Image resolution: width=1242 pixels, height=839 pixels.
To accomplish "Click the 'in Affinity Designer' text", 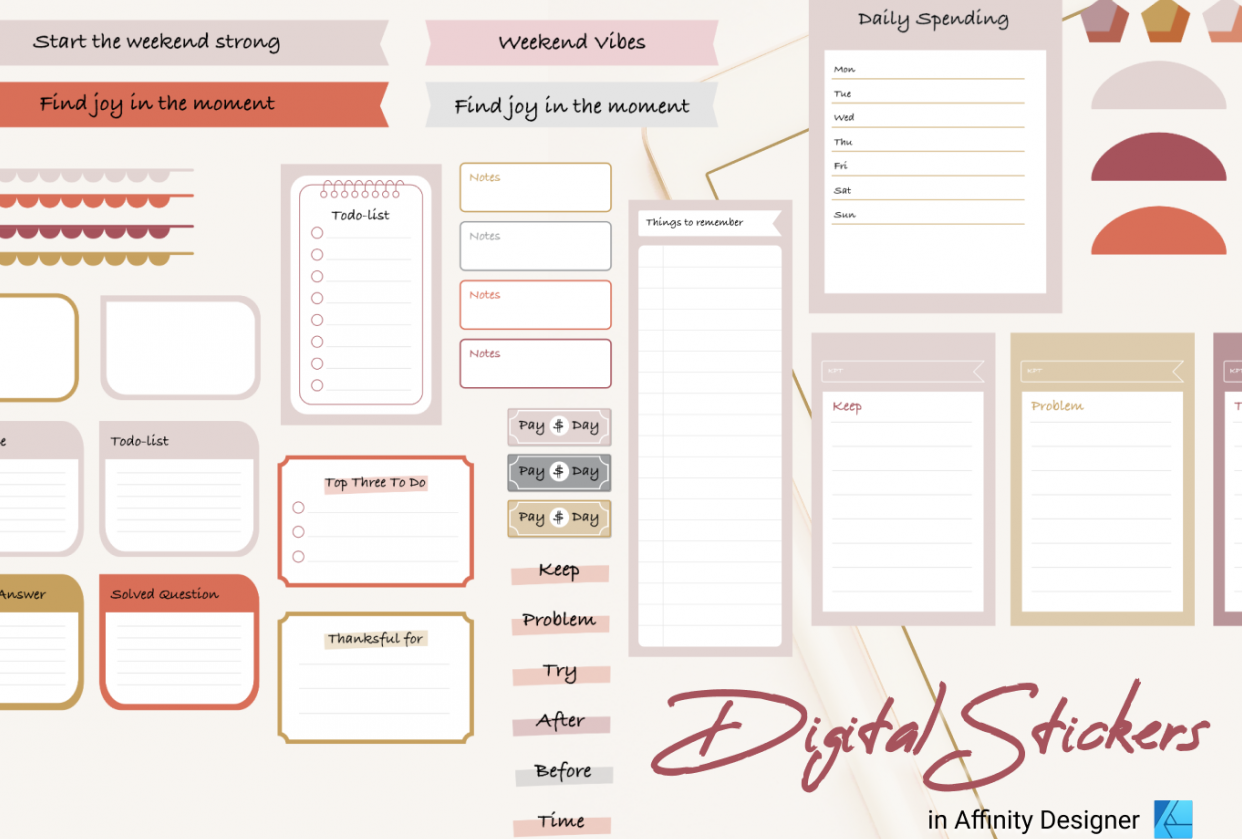I will tap(1033, 821).
